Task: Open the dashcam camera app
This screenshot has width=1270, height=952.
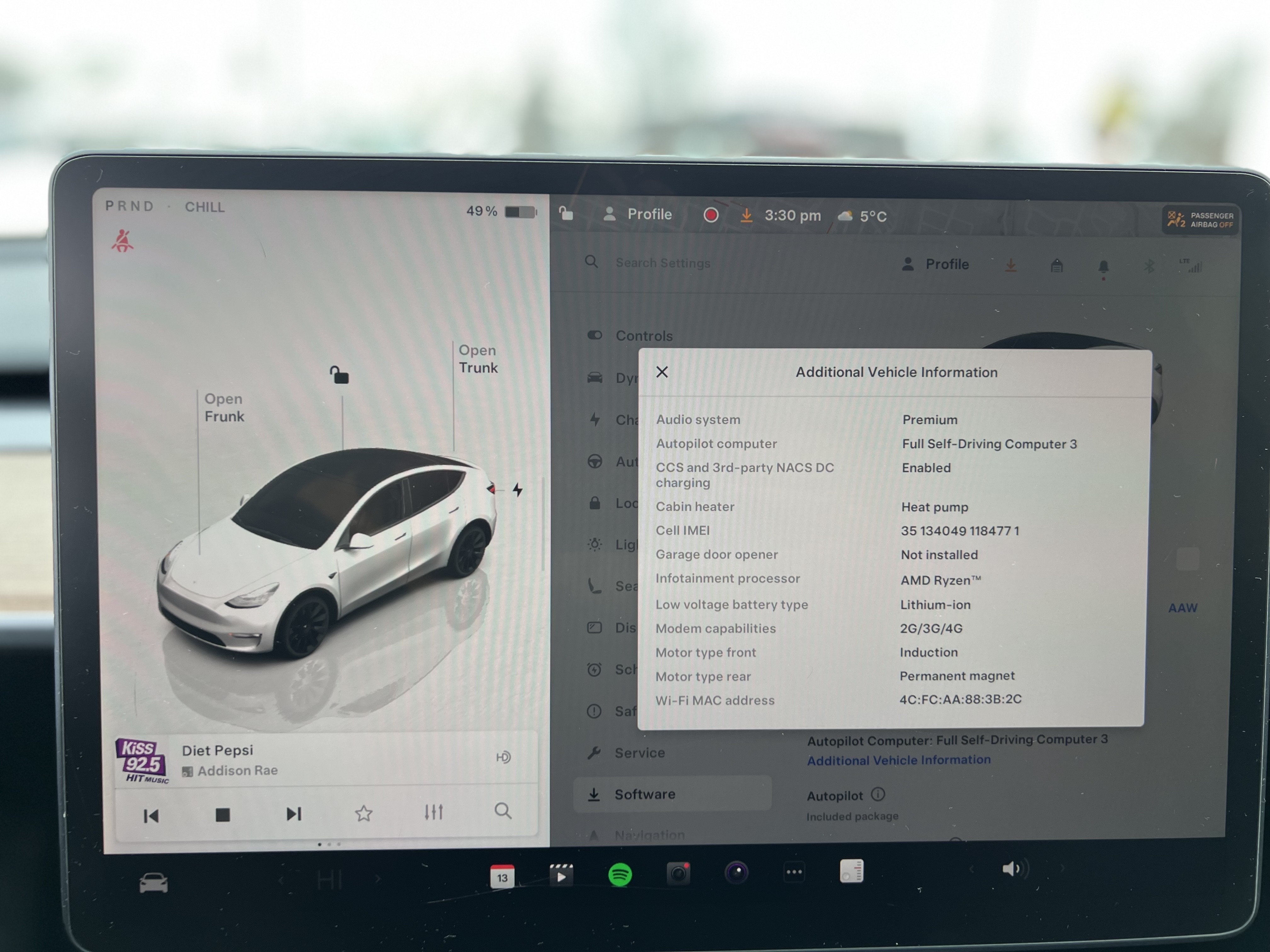Action: pyautogui.click(x=678, y=873)
